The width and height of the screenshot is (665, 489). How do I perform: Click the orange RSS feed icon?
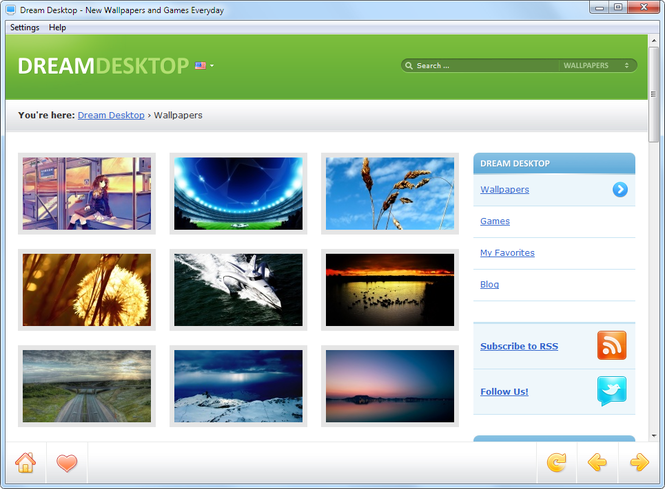pos(612,345)
